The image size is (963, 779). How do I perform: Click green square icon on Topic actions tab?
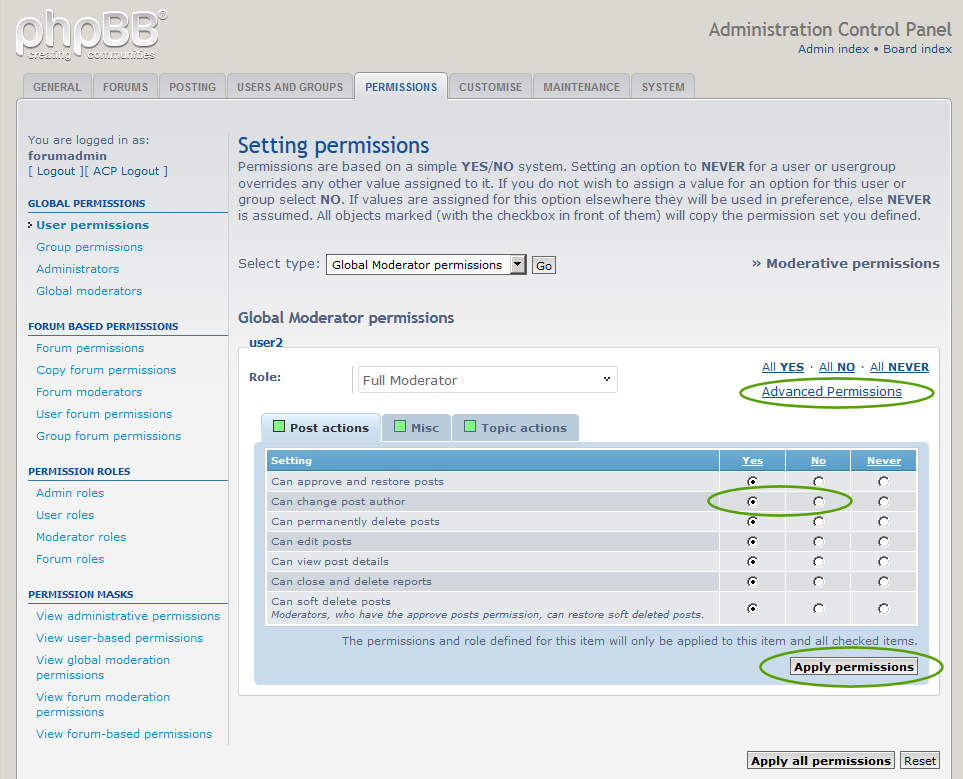[470, 427]
